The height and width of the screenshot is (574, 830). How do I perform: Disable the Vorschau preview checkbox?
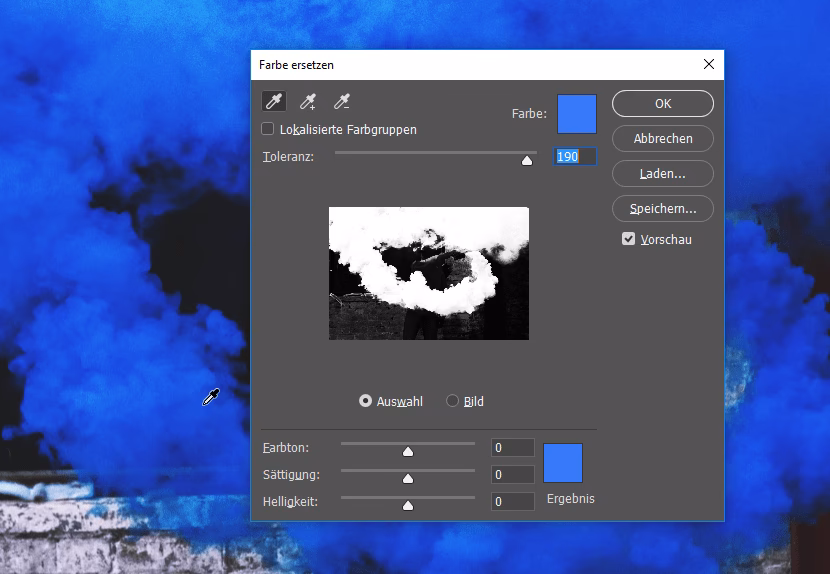[629, 239]
